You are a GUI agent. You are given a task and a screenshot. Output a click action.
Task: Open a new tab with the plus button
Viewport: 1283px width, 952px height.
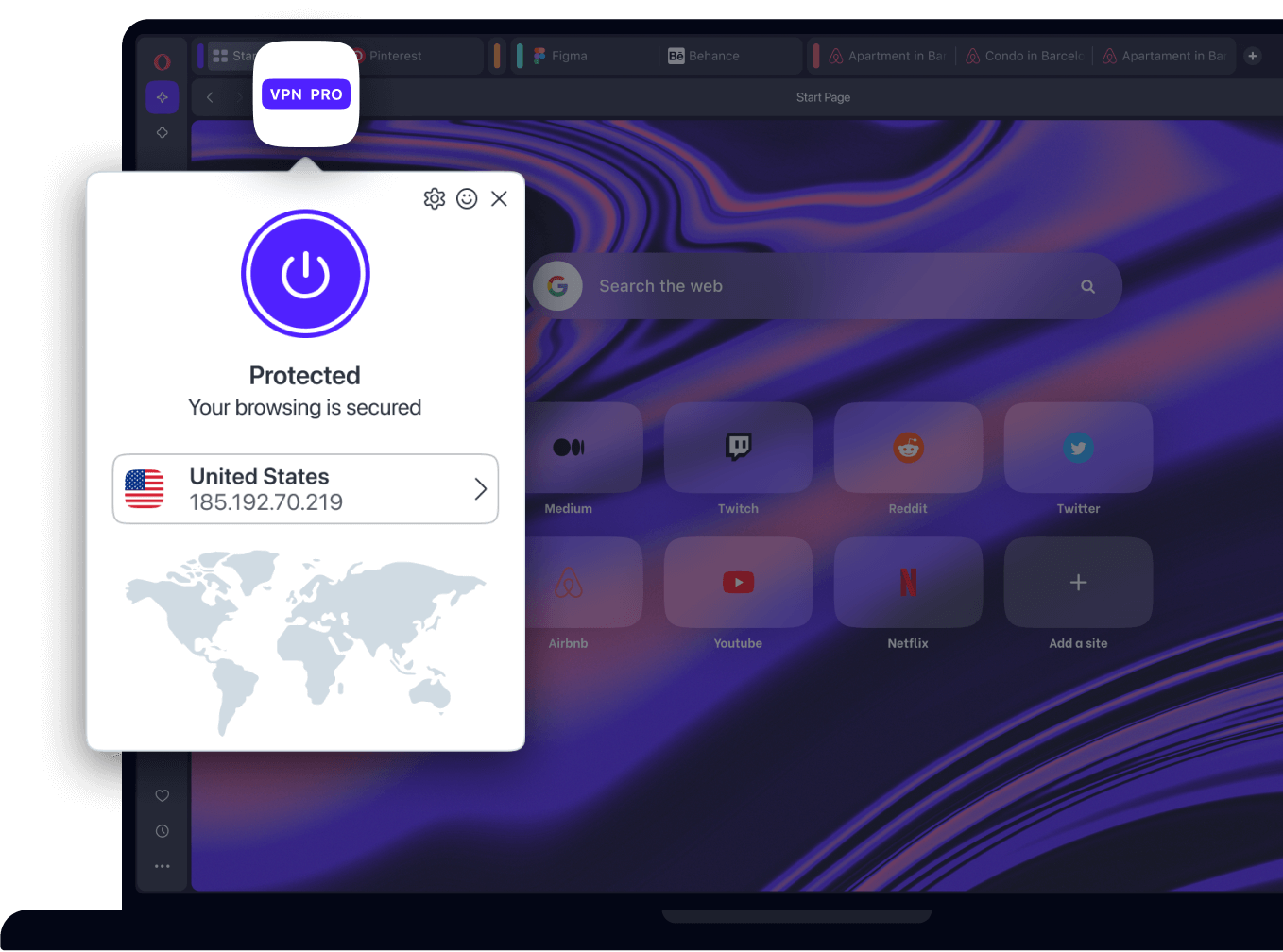(x=1252, y=56)
